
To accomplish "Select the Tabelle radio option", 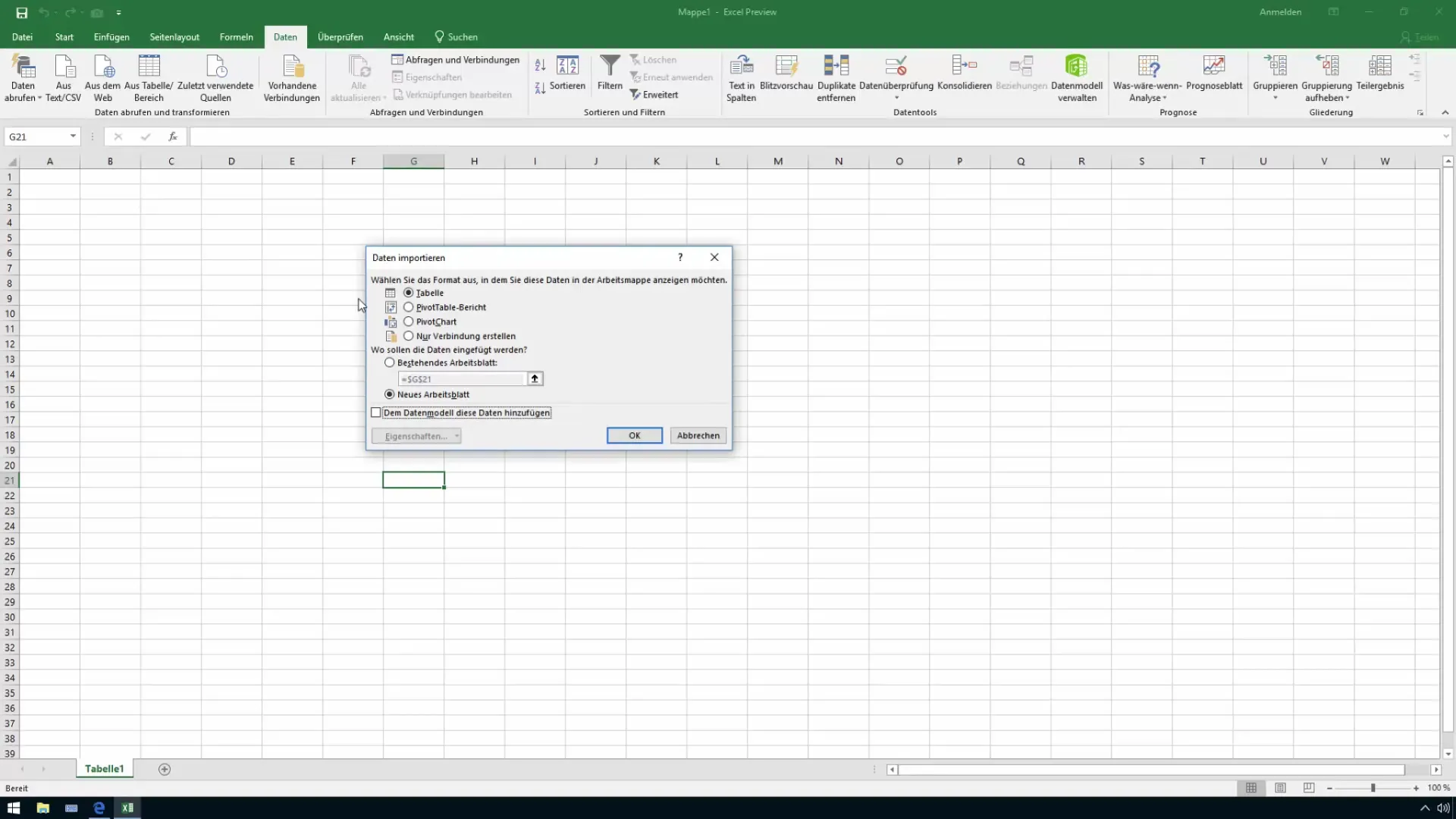I will click(409, 293).
